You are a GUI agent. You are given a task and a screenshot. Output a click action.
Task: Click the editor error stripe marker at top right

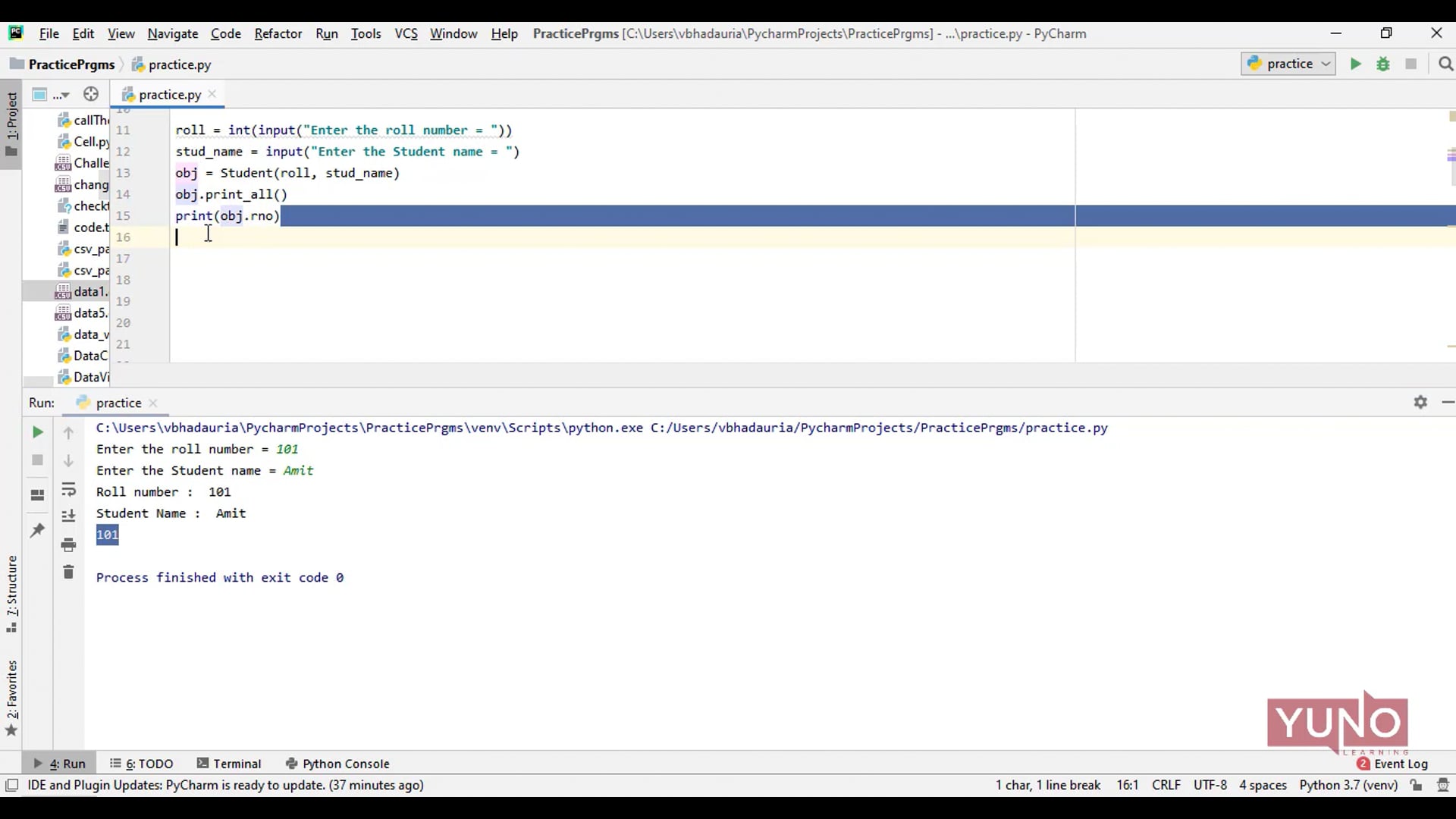tap(1451, 116)
